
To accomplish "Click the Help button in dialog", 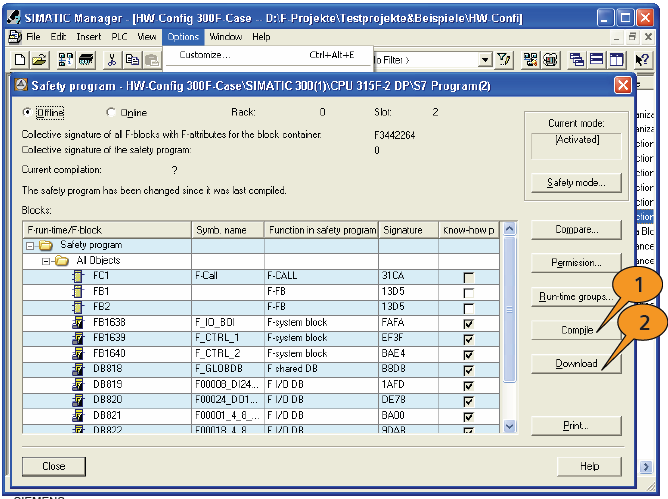I will 589,467.
